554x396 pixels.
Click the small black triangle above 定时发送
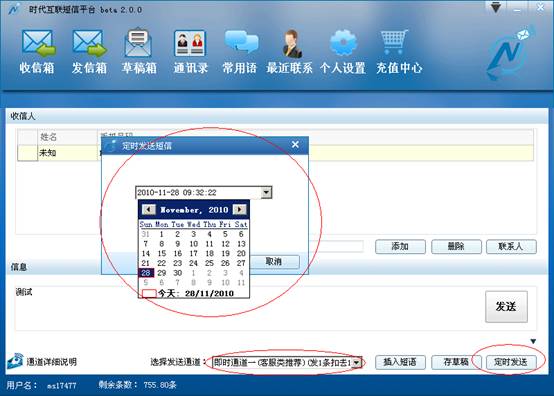pos(533,341)
